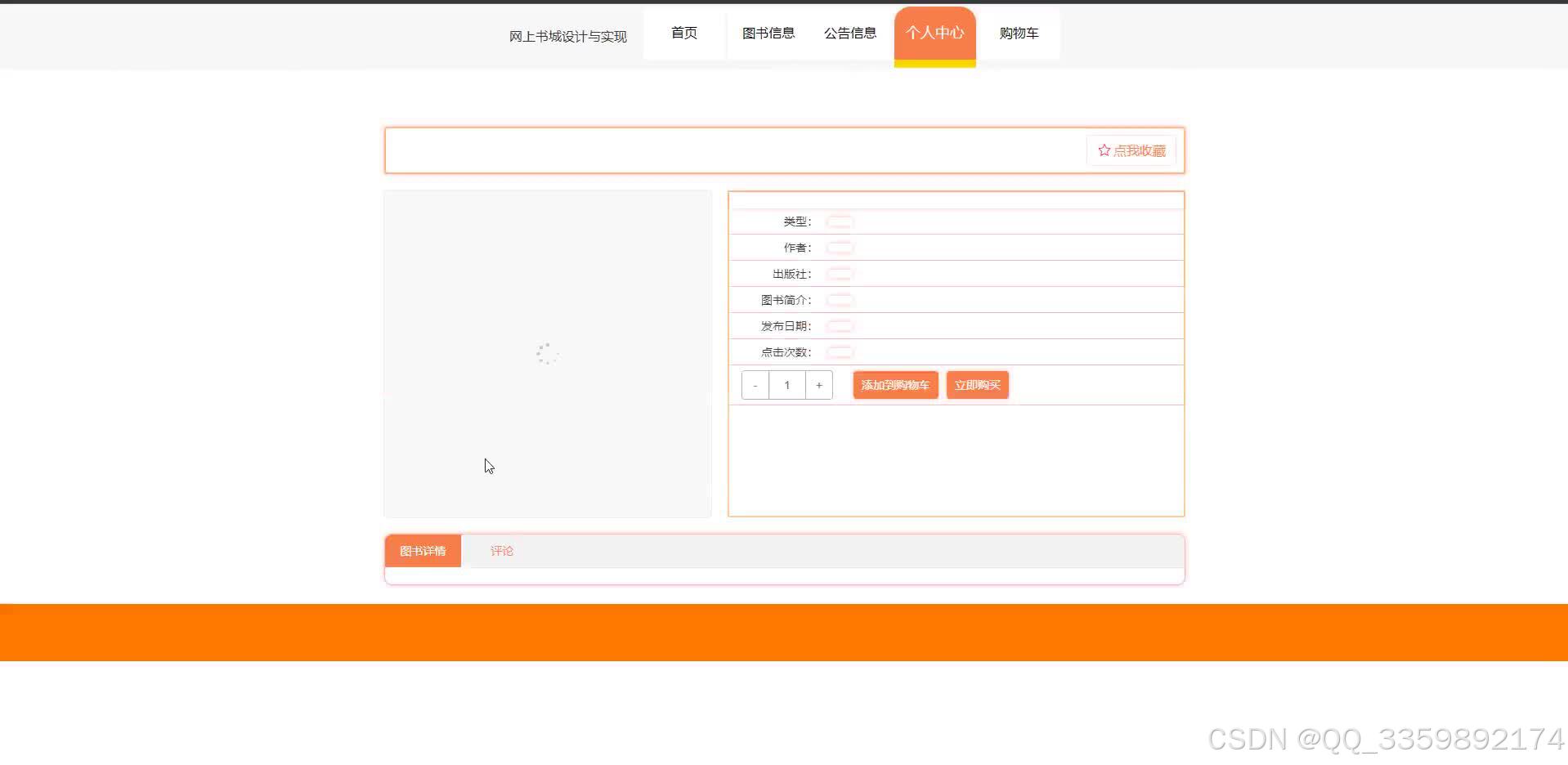Viewport: 1568px width, 765px height.
Task: Click the loading book cover image area
Action: click(x=548, y=354)
